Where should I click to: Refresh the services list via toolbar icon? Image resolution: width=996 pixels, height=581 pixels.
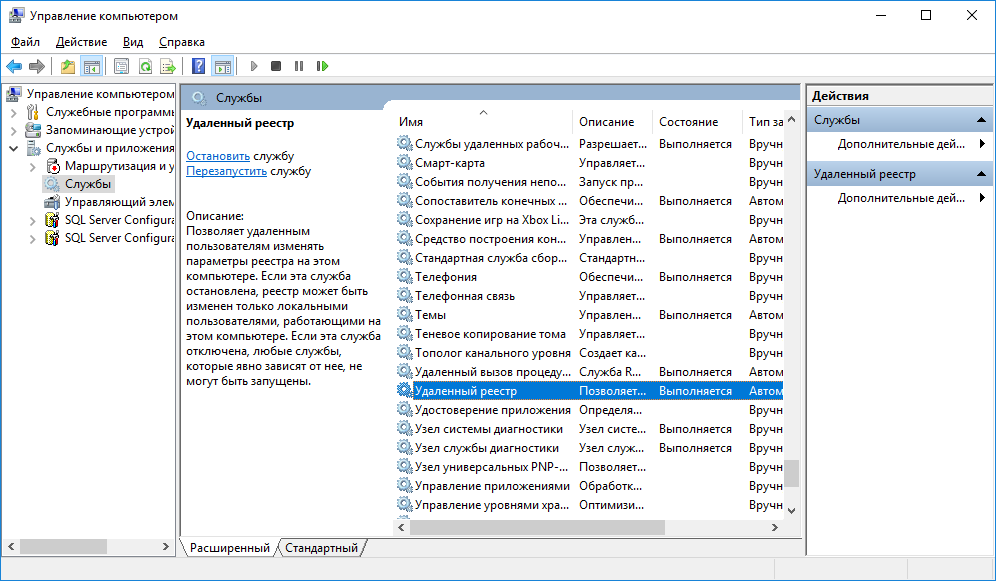(145, 66)
